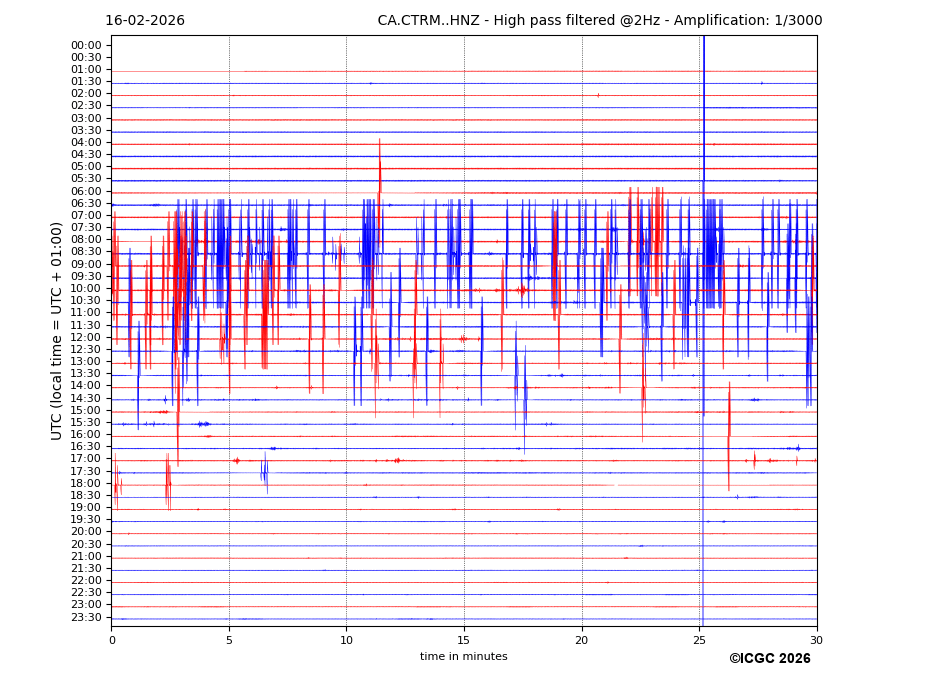Click the 'time in minutes' axis label
Screen dimensions: 927x696
463,657
